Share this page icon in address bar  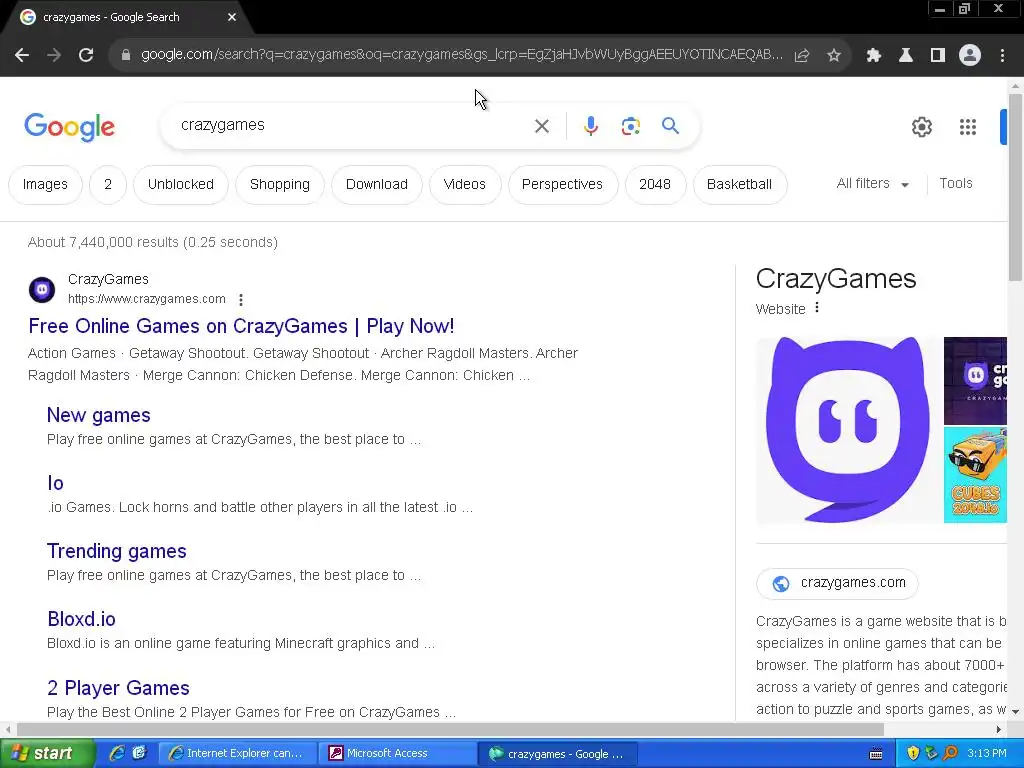click(802, 56)
